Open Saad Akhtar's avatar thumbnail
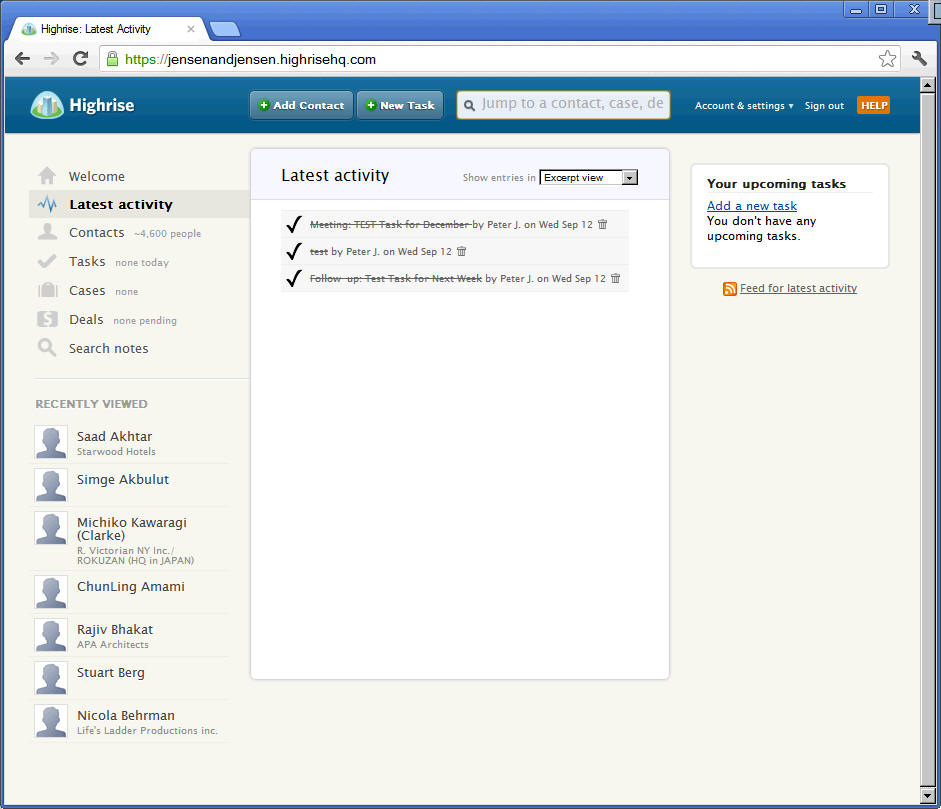941x809 pixels. (51, 443)
